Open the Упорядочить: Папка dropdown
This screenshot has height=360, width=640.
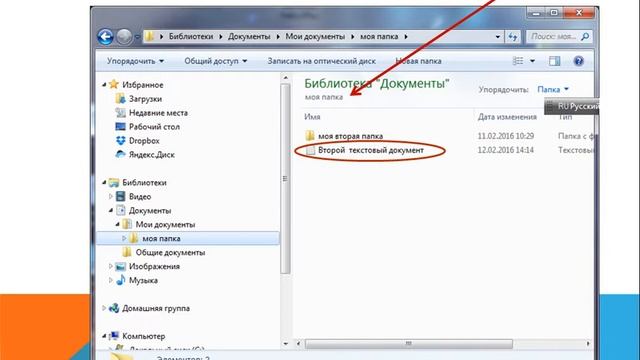553,89
